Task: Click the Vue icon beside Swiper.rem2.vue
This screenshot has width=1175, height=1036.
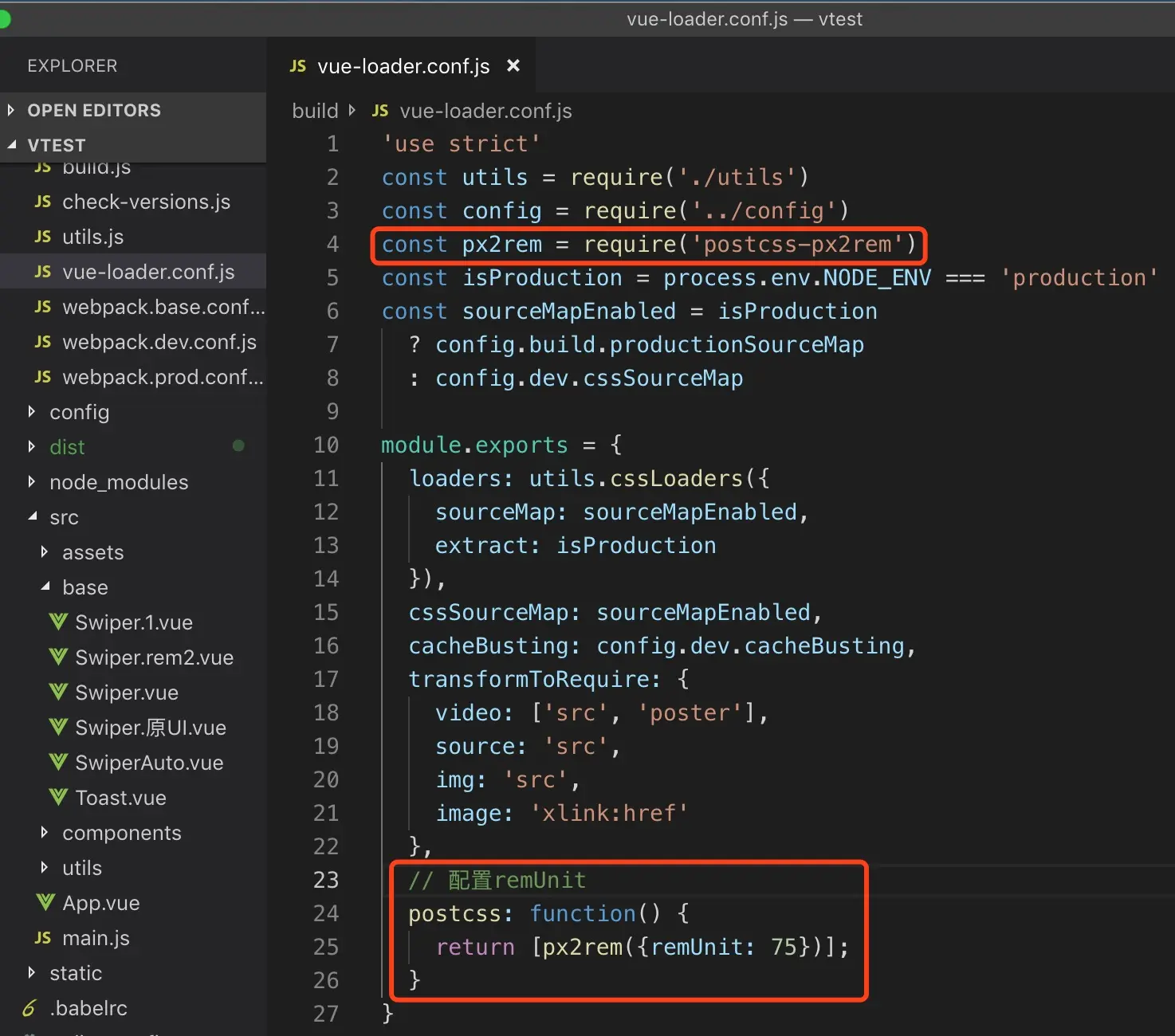Action: 58,657
